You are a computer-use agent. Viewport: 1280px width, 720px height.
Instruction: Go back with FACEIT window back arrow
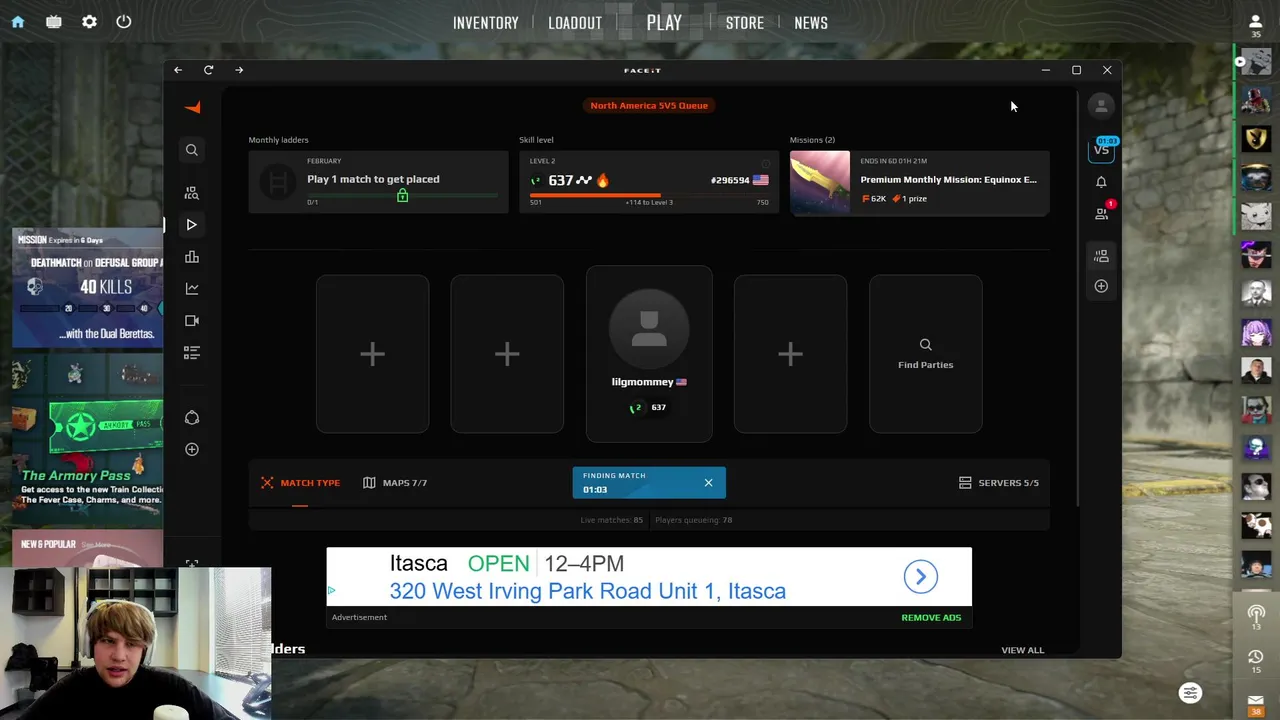178,70
